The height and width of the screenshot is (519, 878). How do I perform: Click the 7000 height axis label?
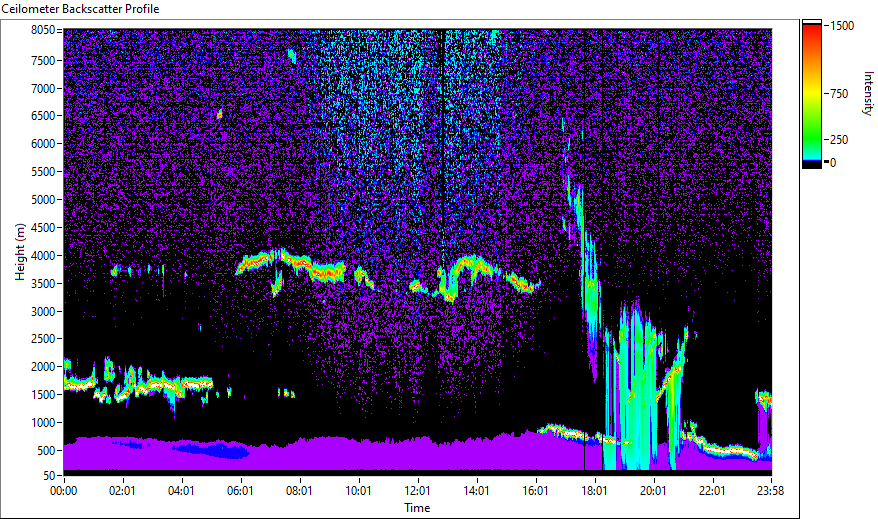pyautogui.click(x=43, y=88)
